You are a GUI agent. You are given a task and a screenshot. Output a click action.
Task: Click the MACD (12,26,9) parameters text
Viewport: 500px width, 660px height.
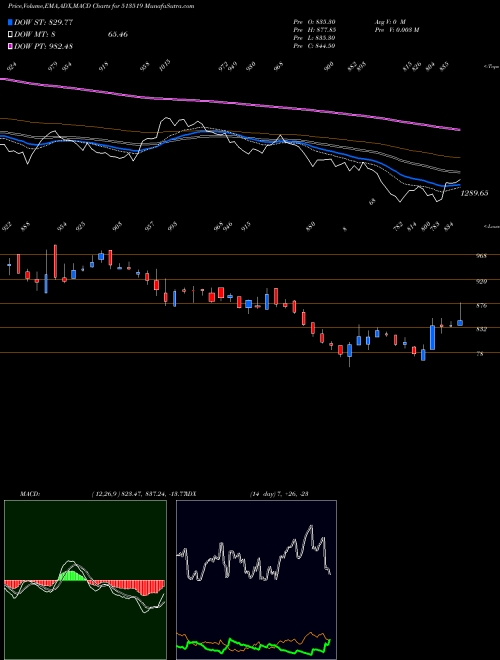[x=137, y=494]
